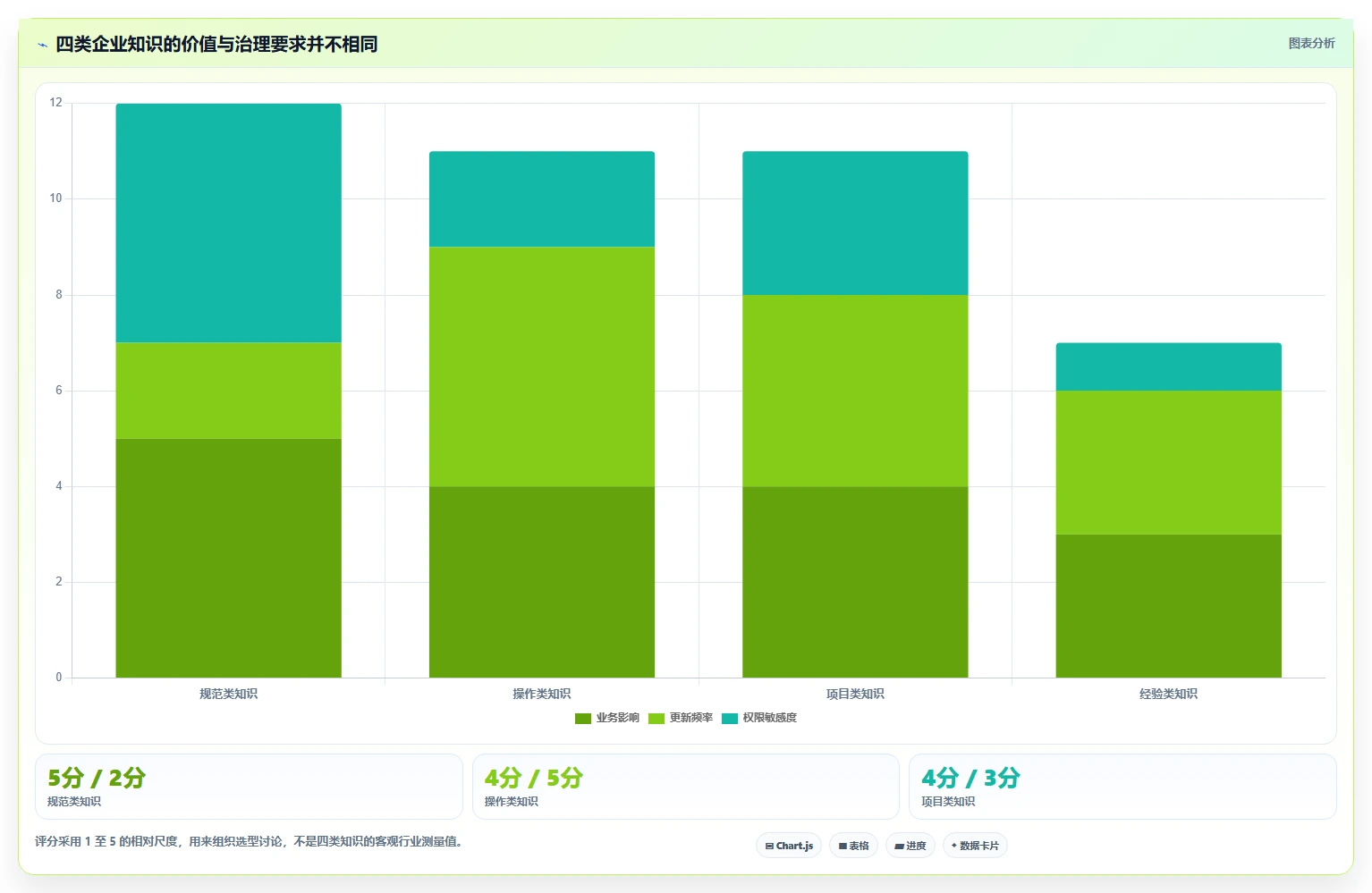The width and height of the screenshot is (1372, 893).
Task: Click the 4分 / 5分 data card
Action: click(x=685, y=787)
